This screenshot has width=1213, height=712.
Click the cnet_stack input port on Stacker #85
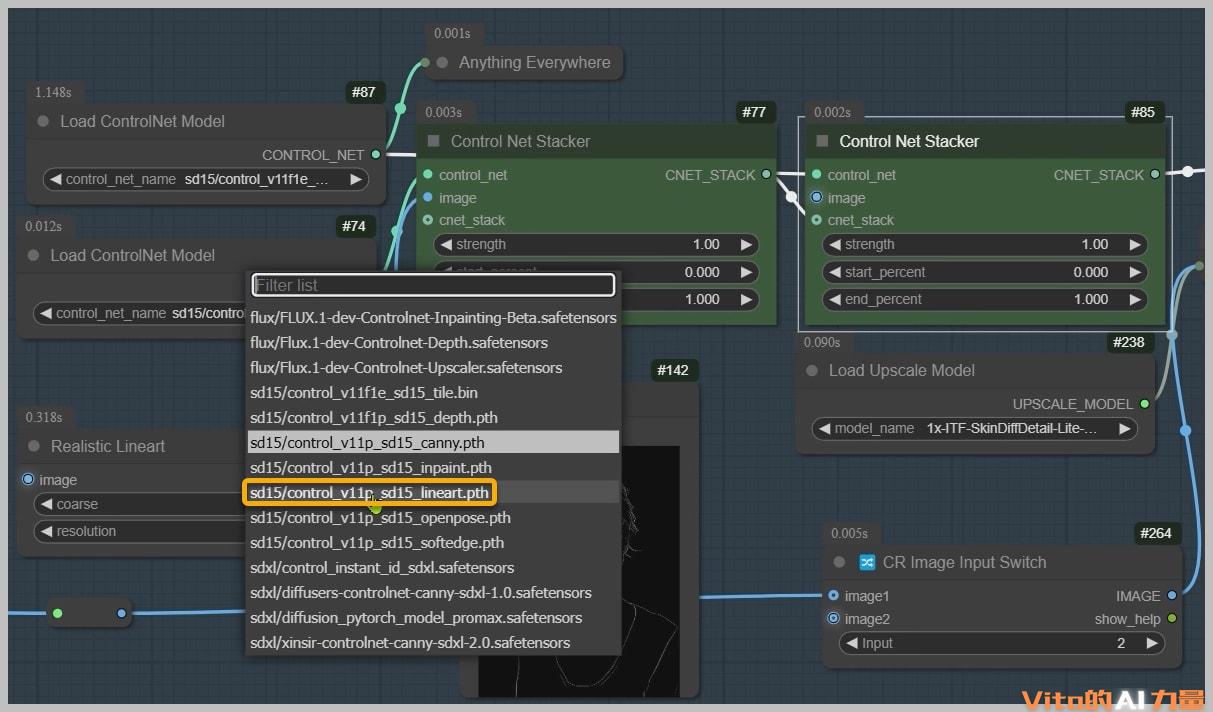pos(817,220)
